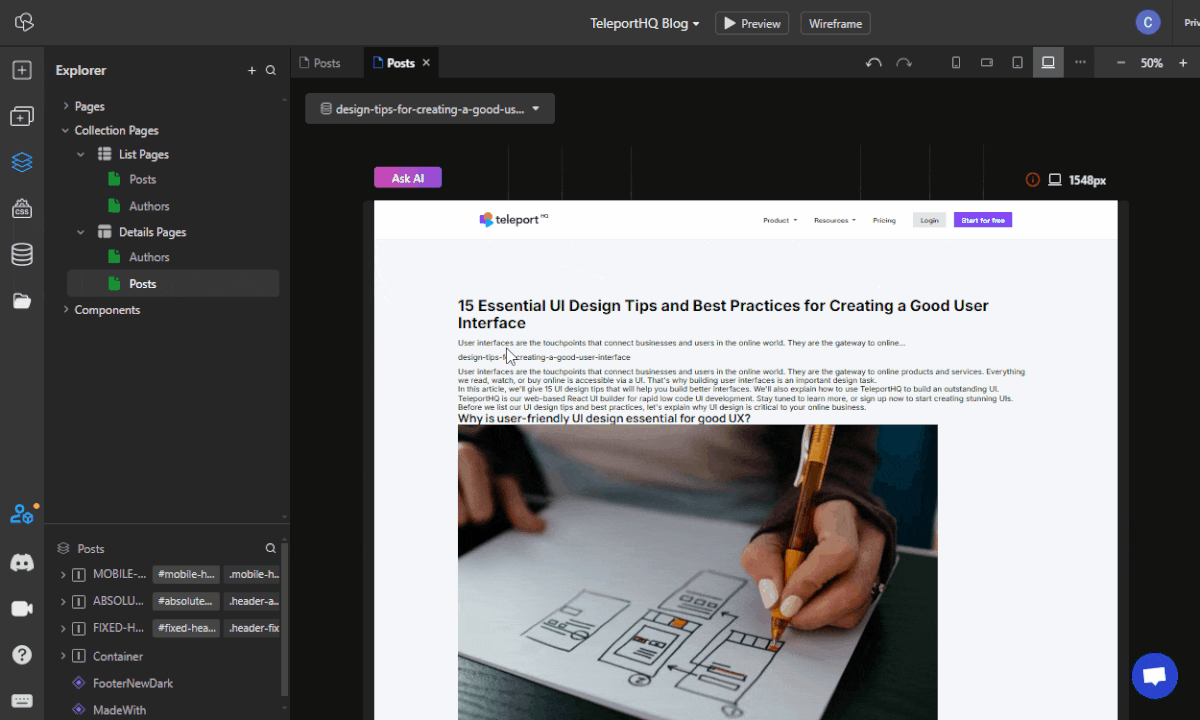
Task: Click the undo arrow
Action: pyautogui.click(x=874, y=63)
